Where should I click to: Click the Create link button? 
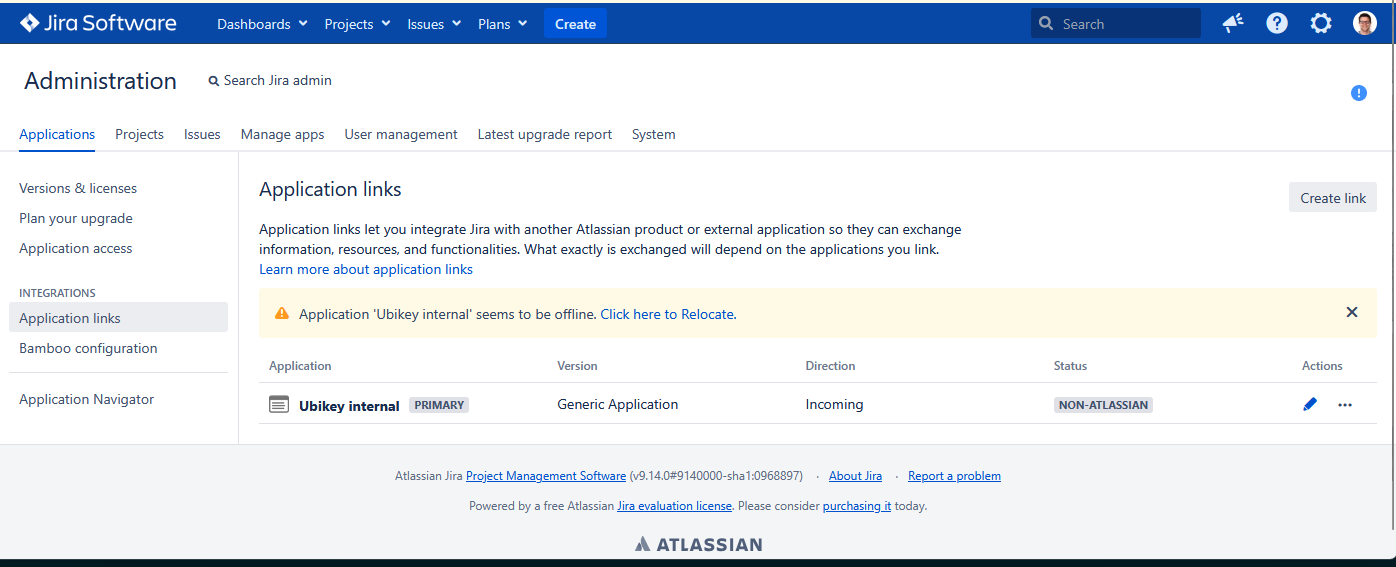[1332, 197]
